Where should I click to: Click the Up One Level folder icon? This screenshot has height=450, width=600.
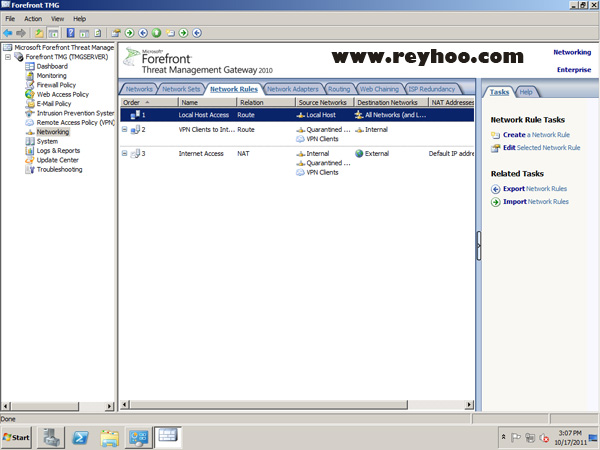(39, 33)
